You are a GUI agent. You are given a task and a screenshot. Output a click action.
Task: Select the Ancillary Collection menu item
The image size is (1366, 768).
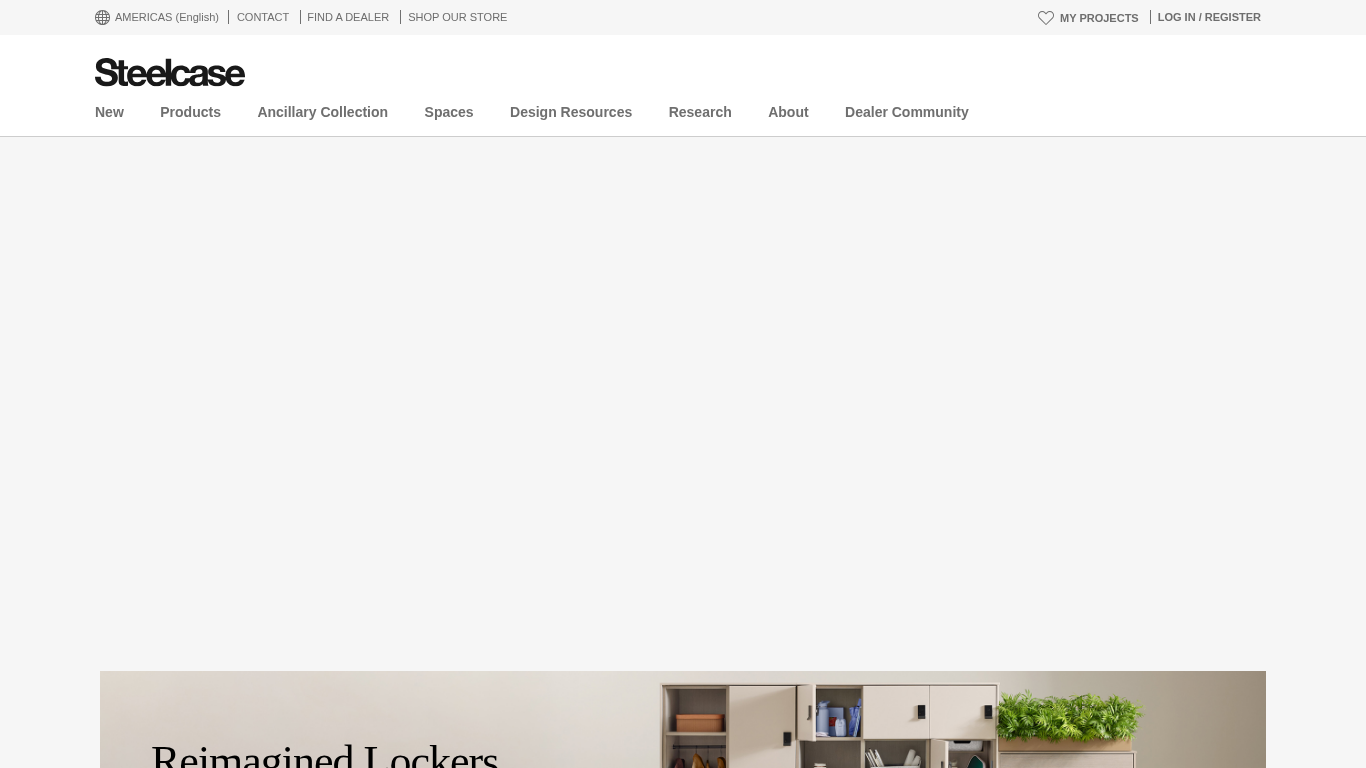[x=322, y=112]
